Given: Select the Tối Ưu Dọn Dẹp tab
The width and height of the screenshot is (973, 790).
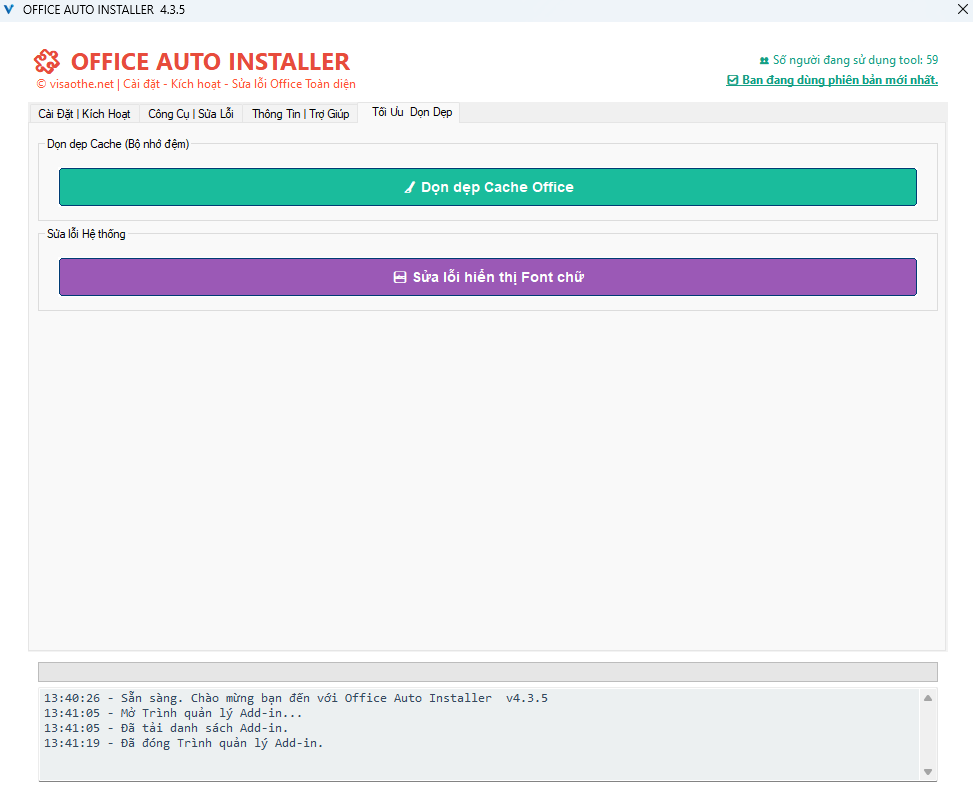Looking at the screenshot, I should (411, 112).
